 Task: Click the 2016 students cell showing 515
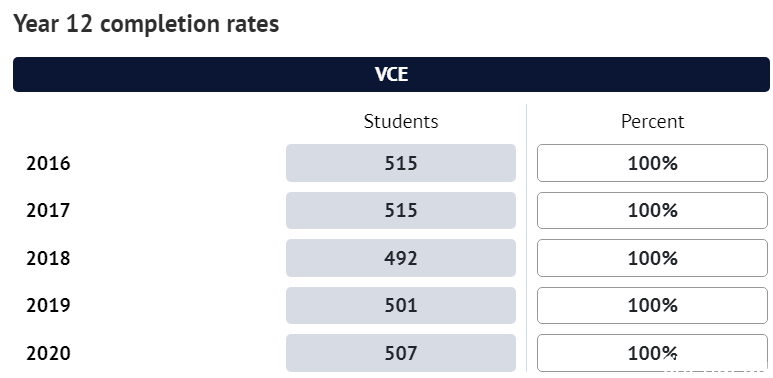401,163
